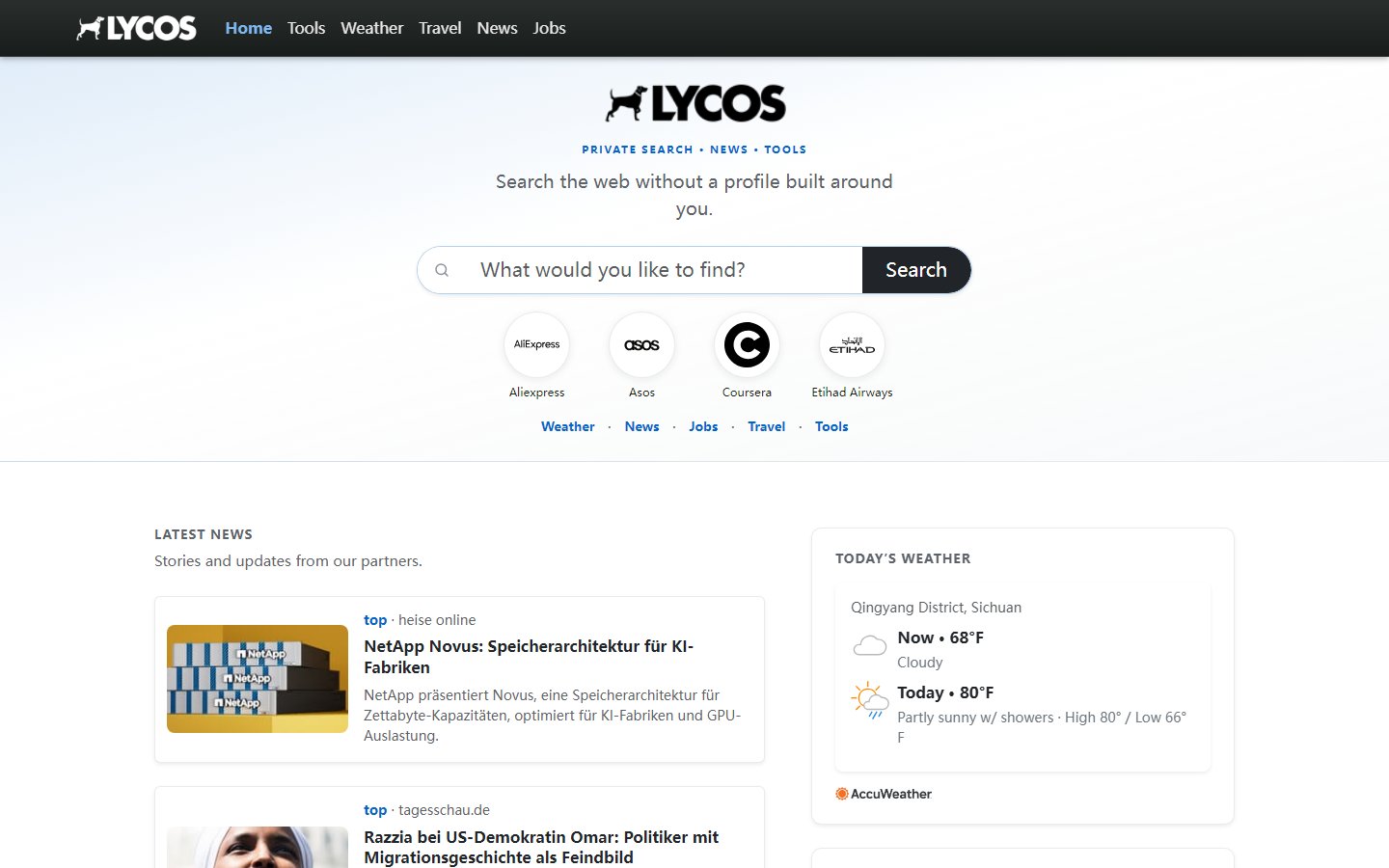Follow the Weather quick link below shortcuts

[567, 426]
